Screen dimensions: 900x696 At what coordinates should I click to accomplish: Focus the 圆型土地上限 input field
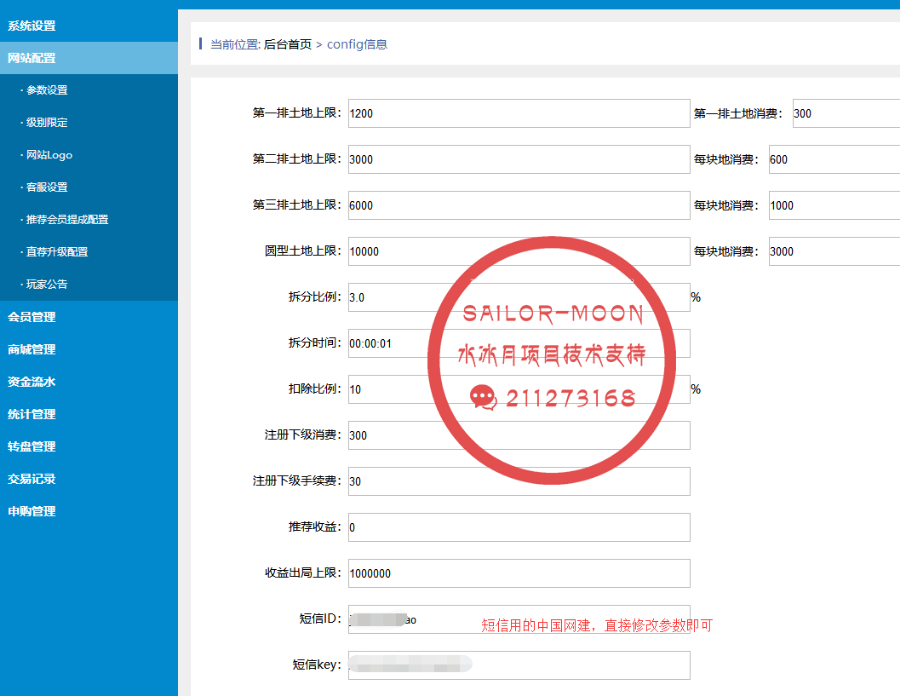click(519, 251)
